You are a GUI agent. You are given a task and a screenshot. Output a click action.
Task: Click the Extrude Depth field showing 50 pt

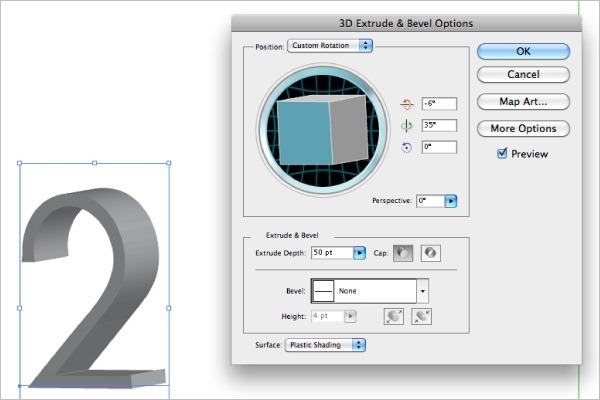pyautogui.click(x=332, y=253)
